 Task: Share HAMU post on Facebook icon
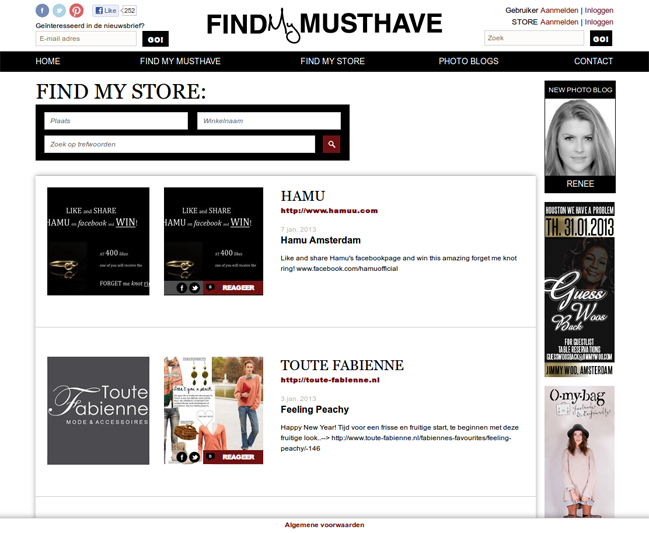coord(182,288)
